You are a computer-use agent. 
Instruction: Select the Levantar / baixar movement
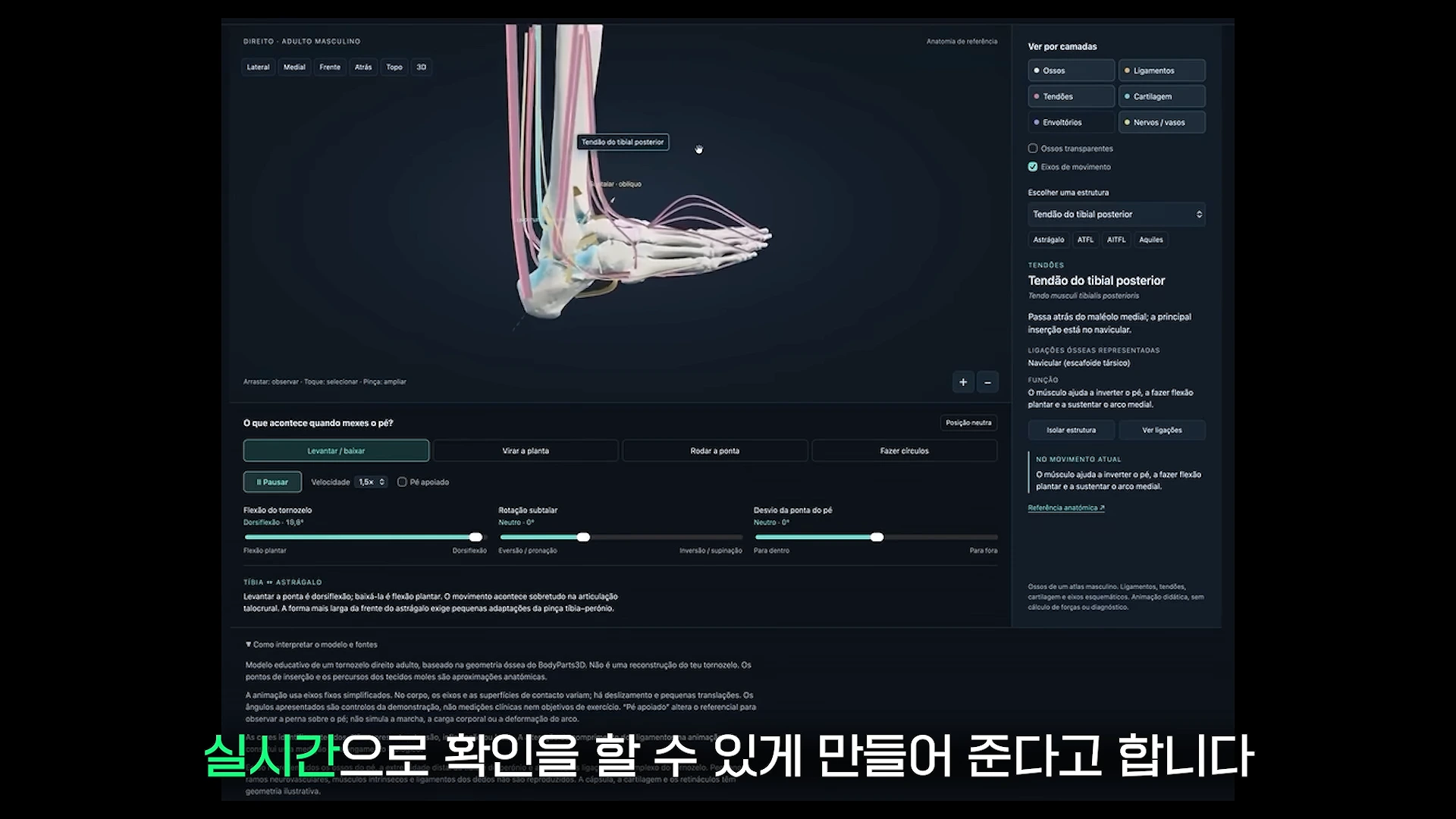point(336,450)
